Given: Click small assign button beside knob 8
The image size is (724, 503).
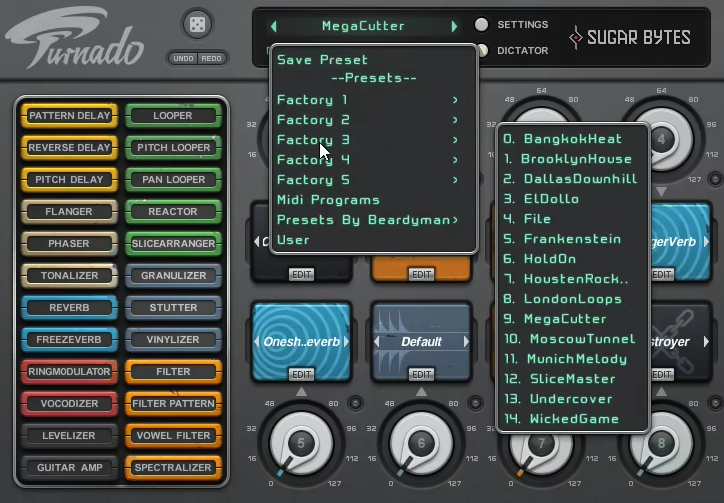Looking at the screenshot, I should click(x=715, y=403).
